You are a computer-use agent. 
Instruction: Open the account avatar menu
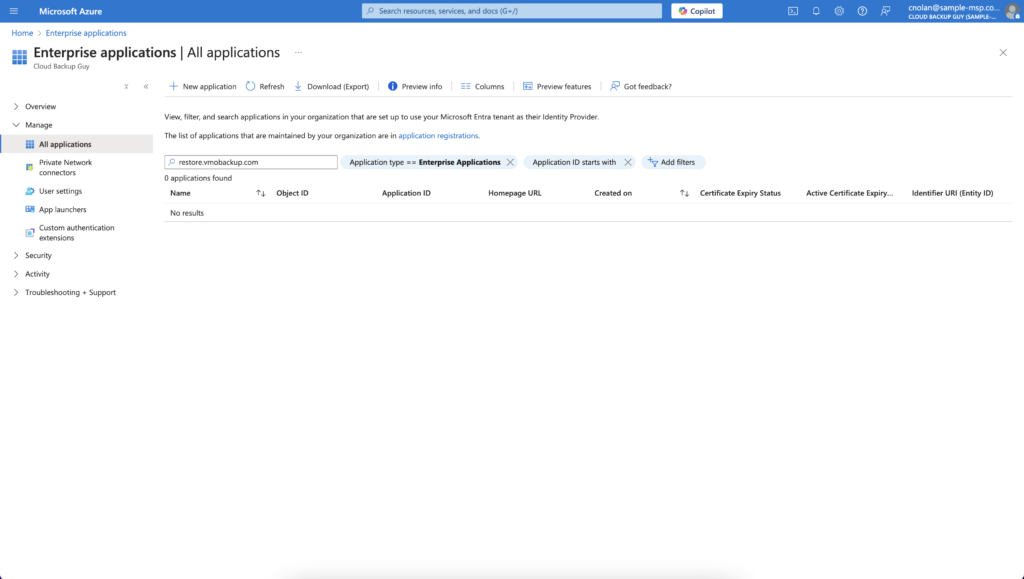(x=1012, y=11)
